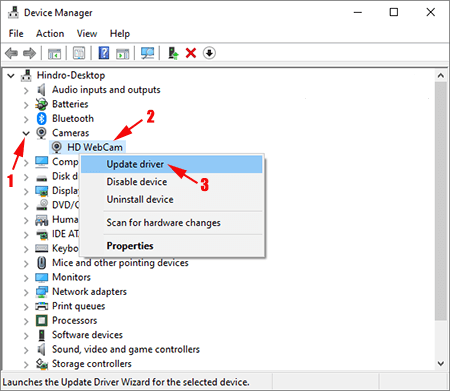Collapse the Hindro-Desktop root node
The height and width of the screenshot is (391, 450).
(x=11, y=76)
